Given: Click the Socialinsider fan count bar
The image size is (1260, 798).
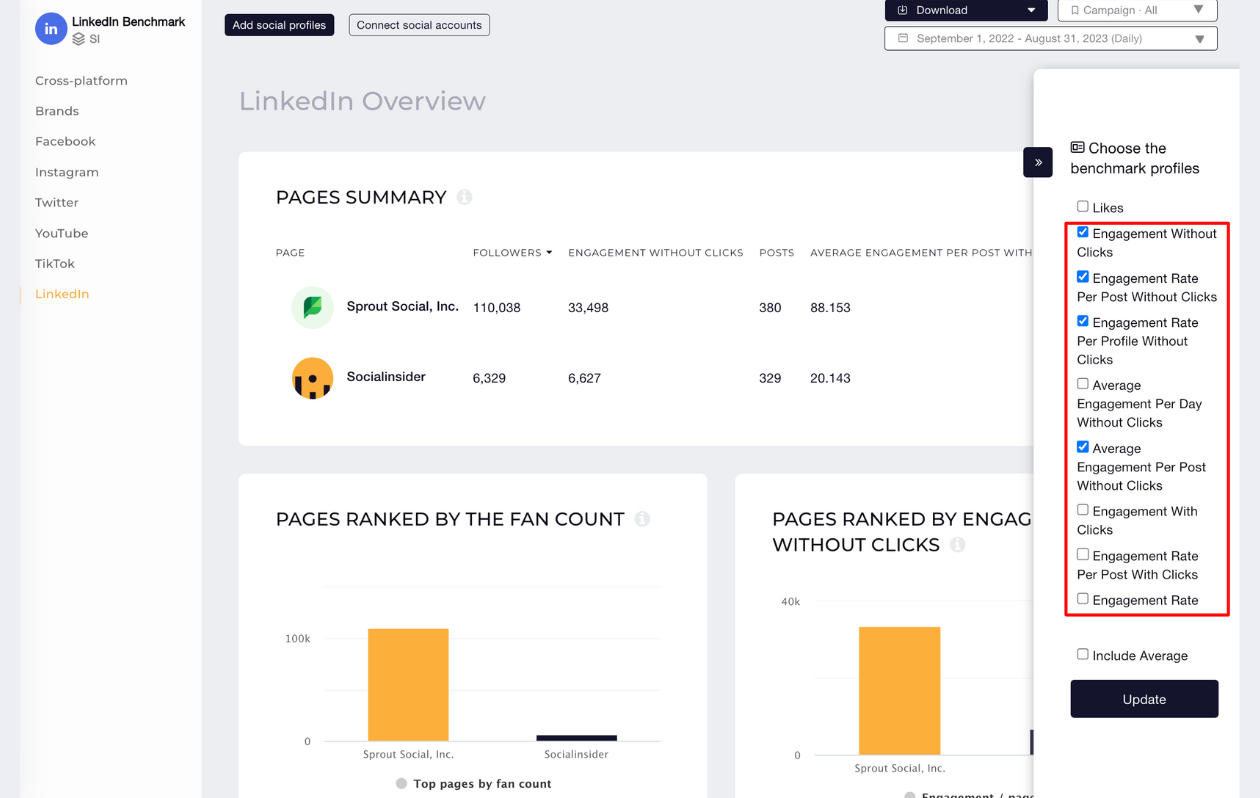Looking at the screenshot, I should [x=576, y=738].
